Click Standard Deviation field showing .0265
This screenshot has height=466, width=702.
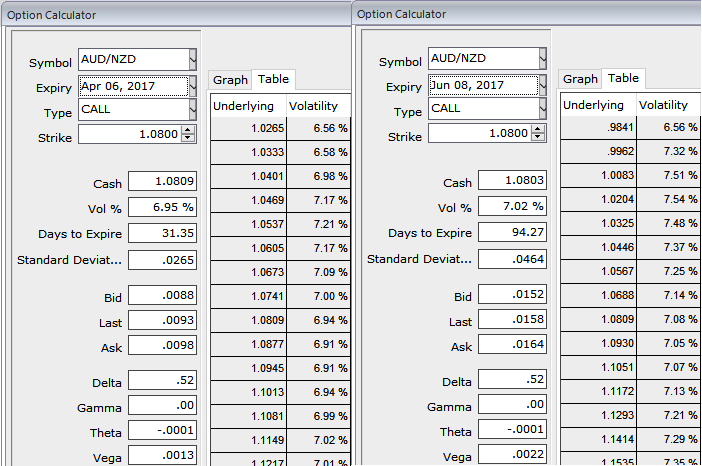coord(163,260)
